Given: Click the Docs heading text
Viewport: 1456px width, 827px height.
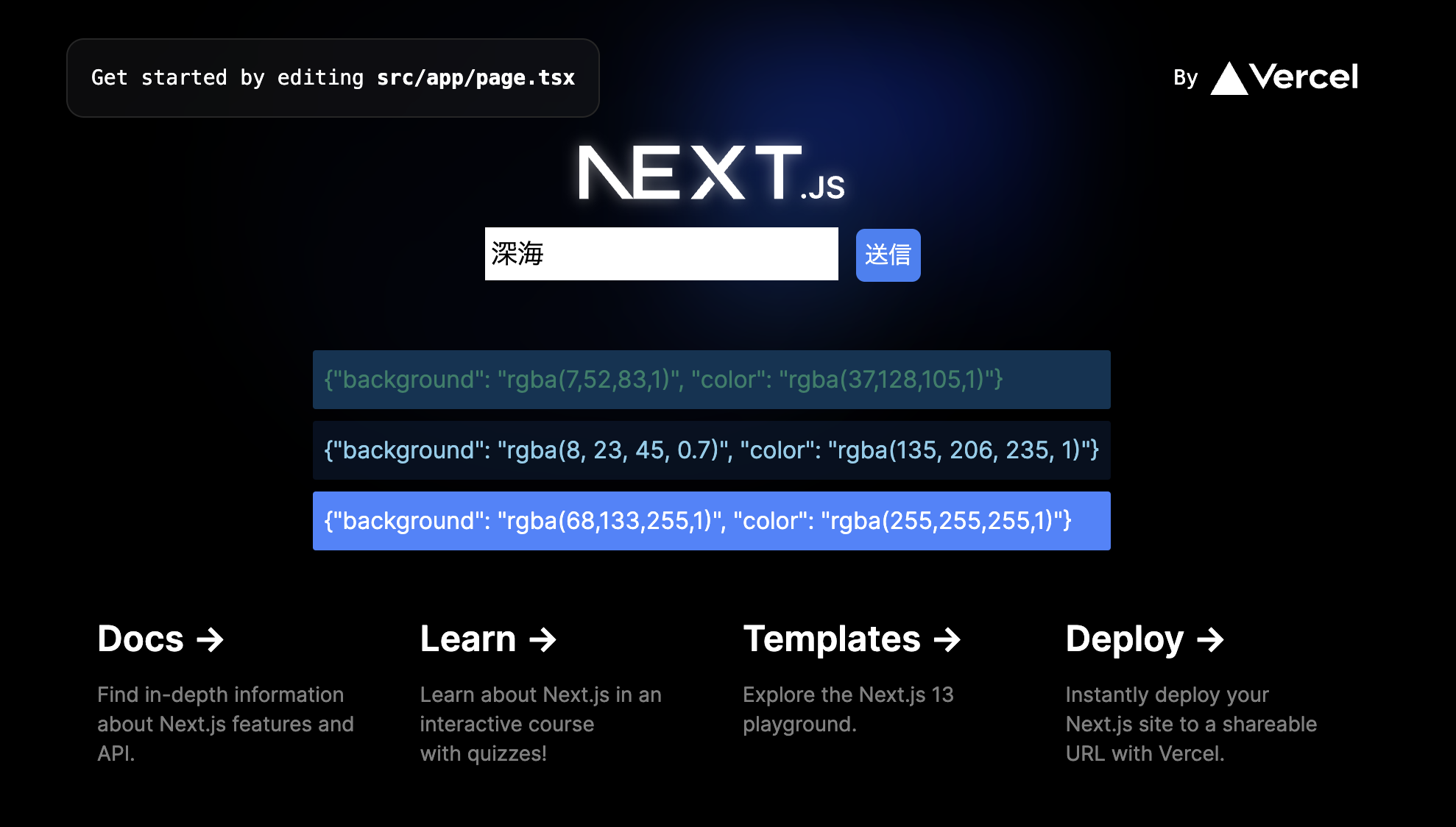Looking at the screenshot, I should coord(140,639).
